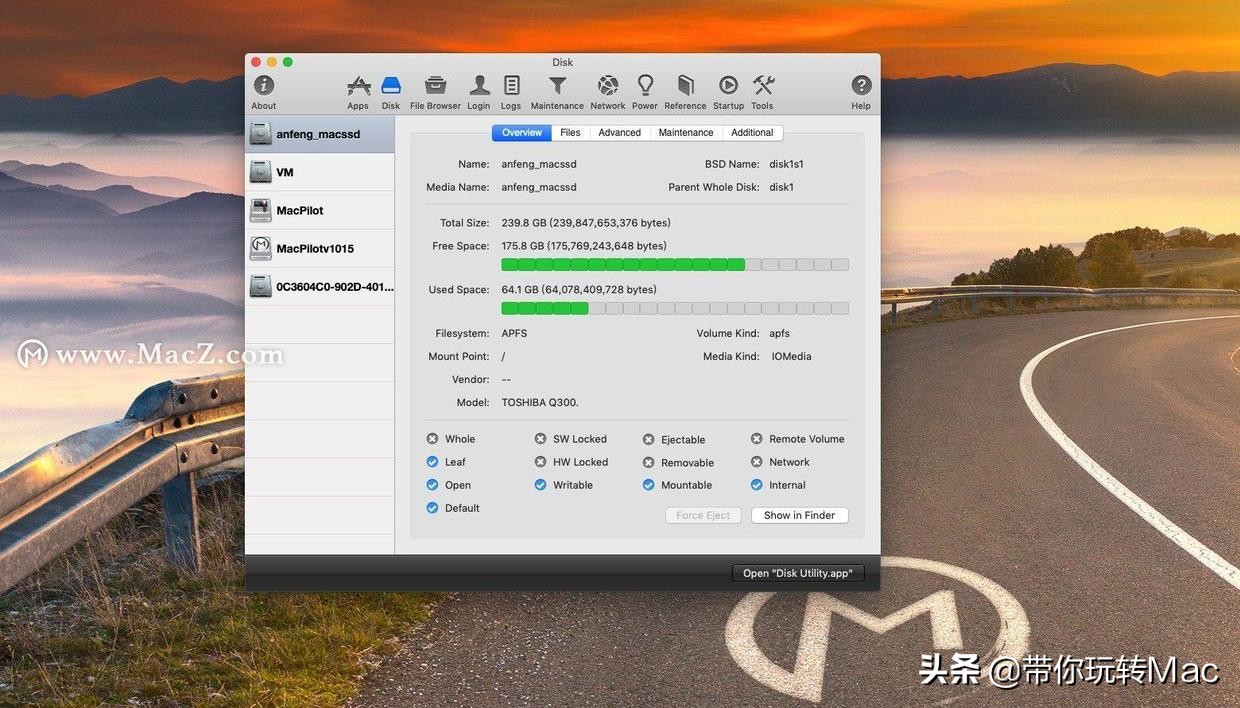Open the Startup configuration pane
Screen dimensions: 1240x708
[x=727, y=90]
